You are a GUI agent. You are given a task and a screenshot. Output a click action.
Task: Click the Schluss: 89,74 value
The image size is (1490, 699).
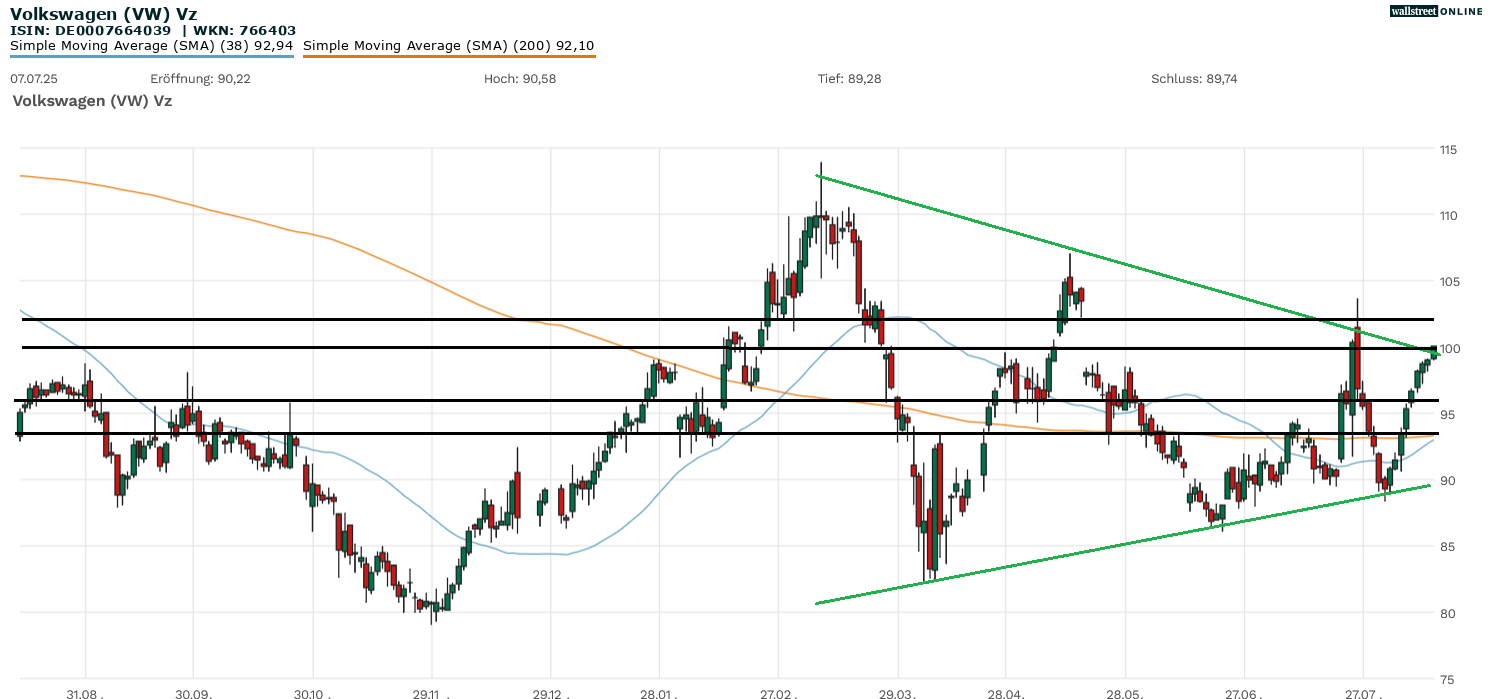click(x=1194, y=78)
